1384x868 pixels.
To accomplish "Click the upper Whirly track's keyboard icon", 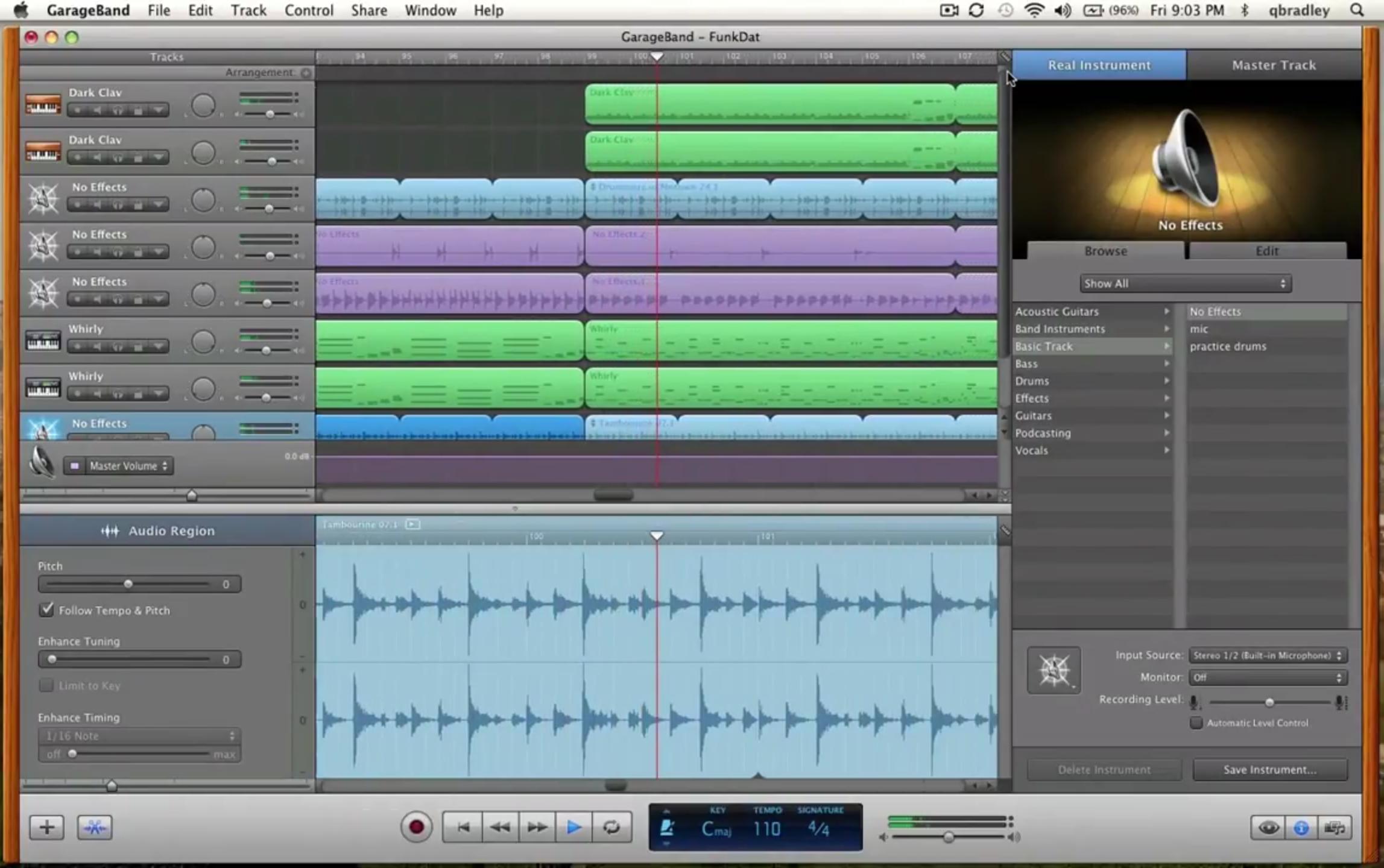I will [43, 341].
